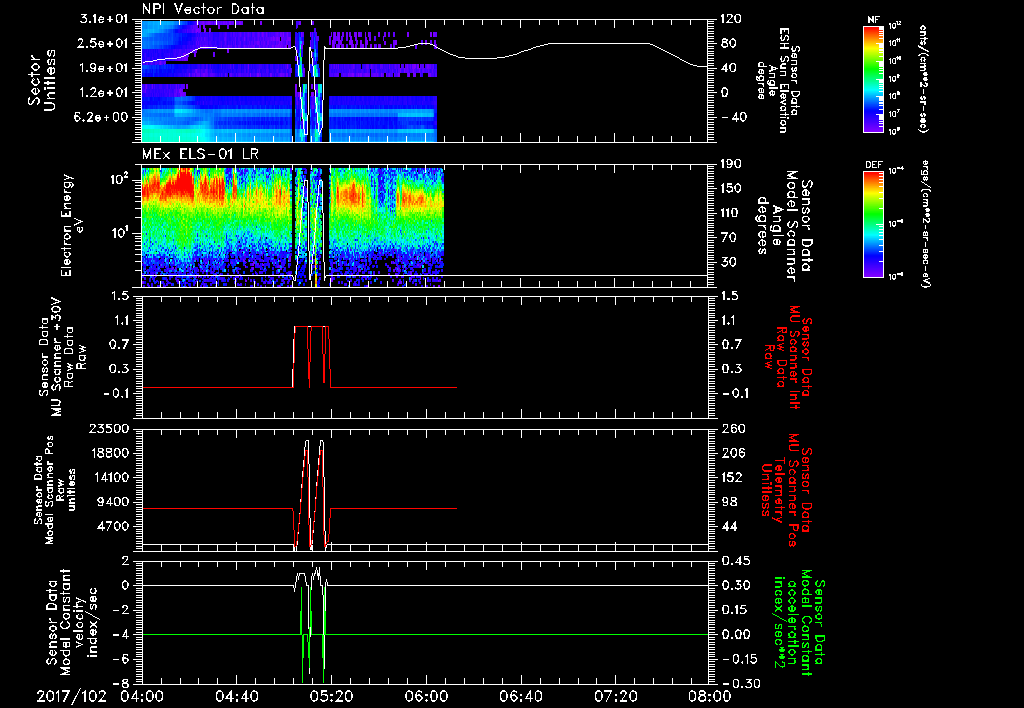Viewport: 1024px width, 708px height.
Task: Click the "Electron Energy eV" axis title
Action: (x=72, y=225)
